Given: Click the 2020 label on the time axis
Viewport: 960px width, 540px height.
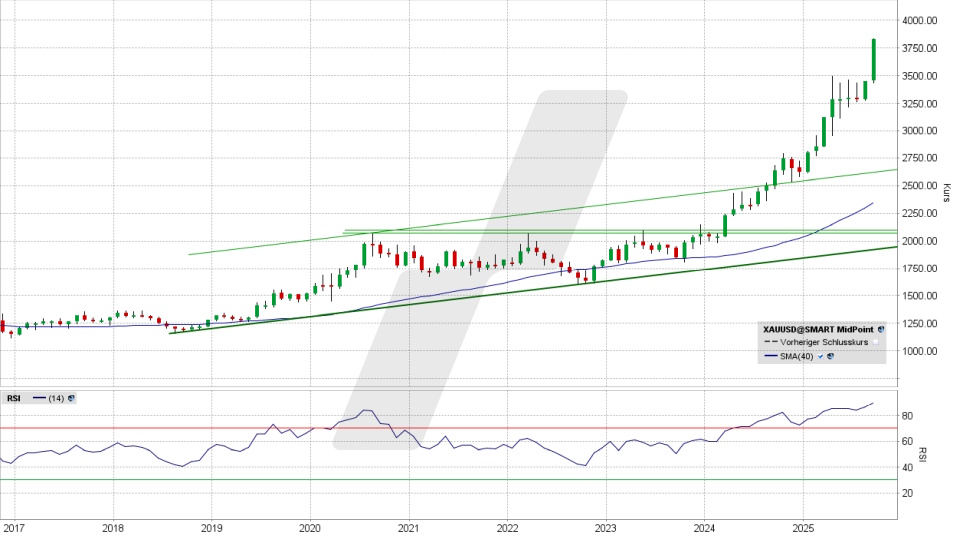Looking at the screenshot, I should 309,526.
